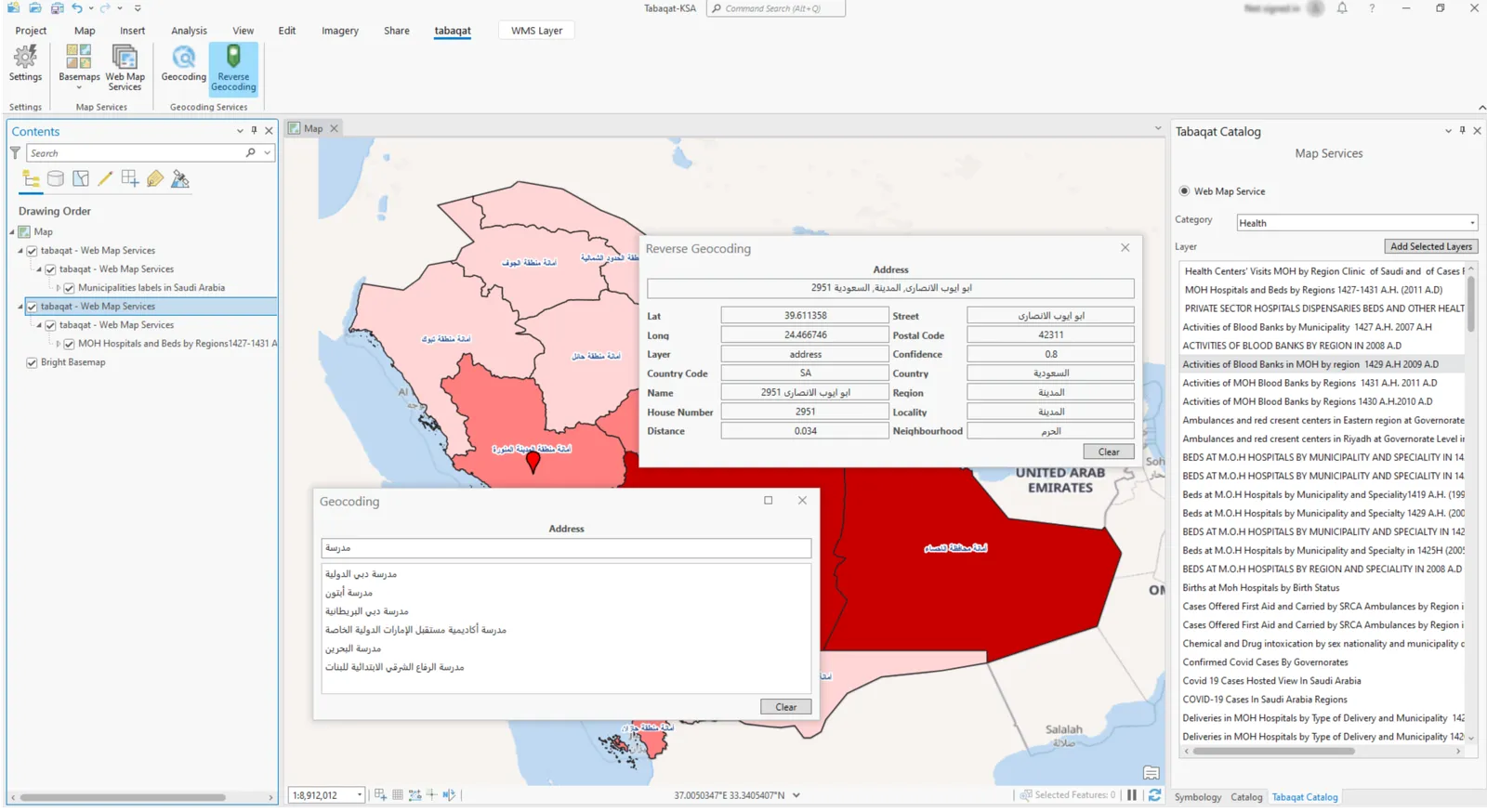1487x812 pixels.
Task: Refresh the map view
Action: [x=1154, y=795]
